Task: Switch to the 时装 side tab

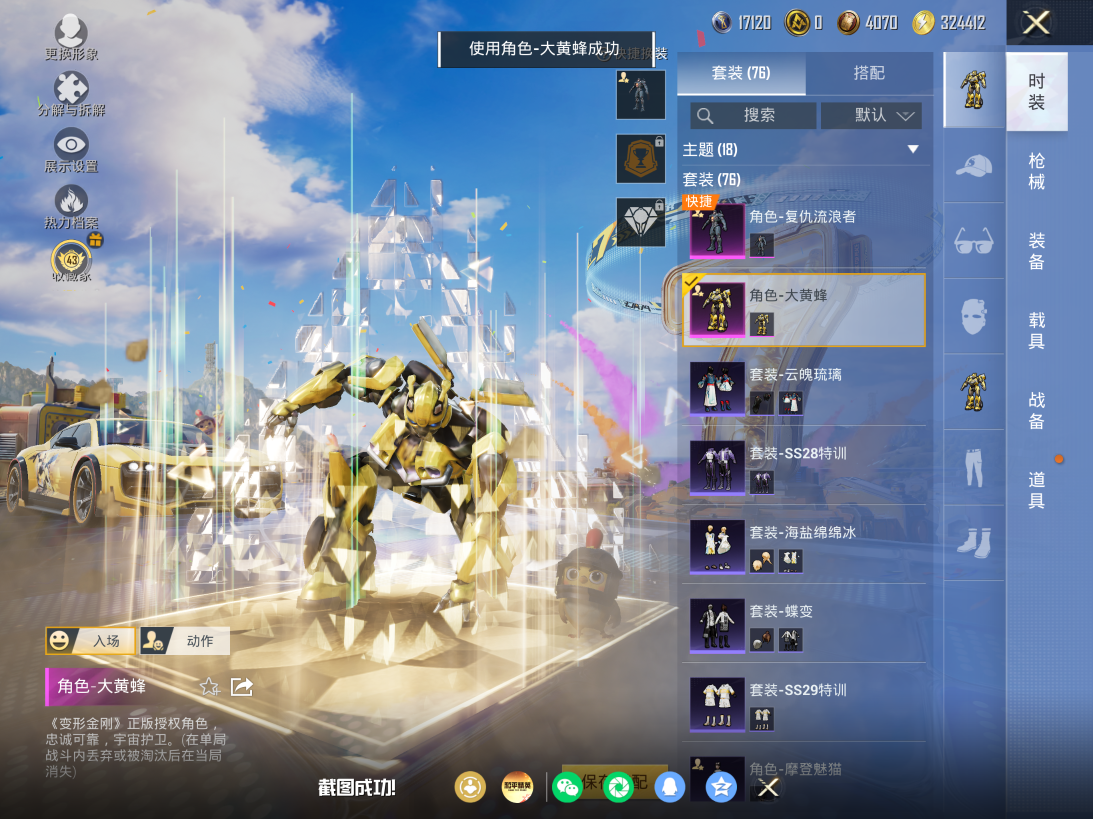Action: click(1037, 92)
